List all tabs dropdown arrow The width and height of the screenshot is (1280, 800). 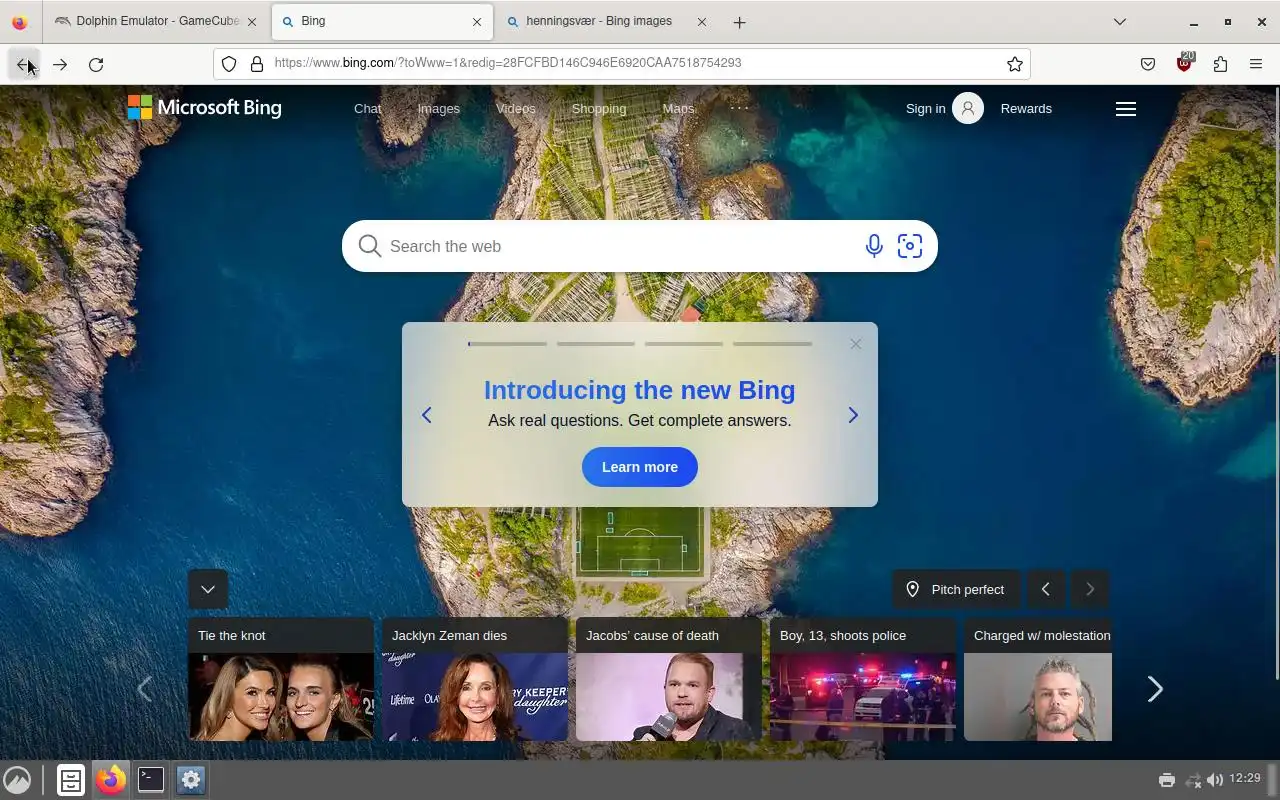(x=1120, y=22)
